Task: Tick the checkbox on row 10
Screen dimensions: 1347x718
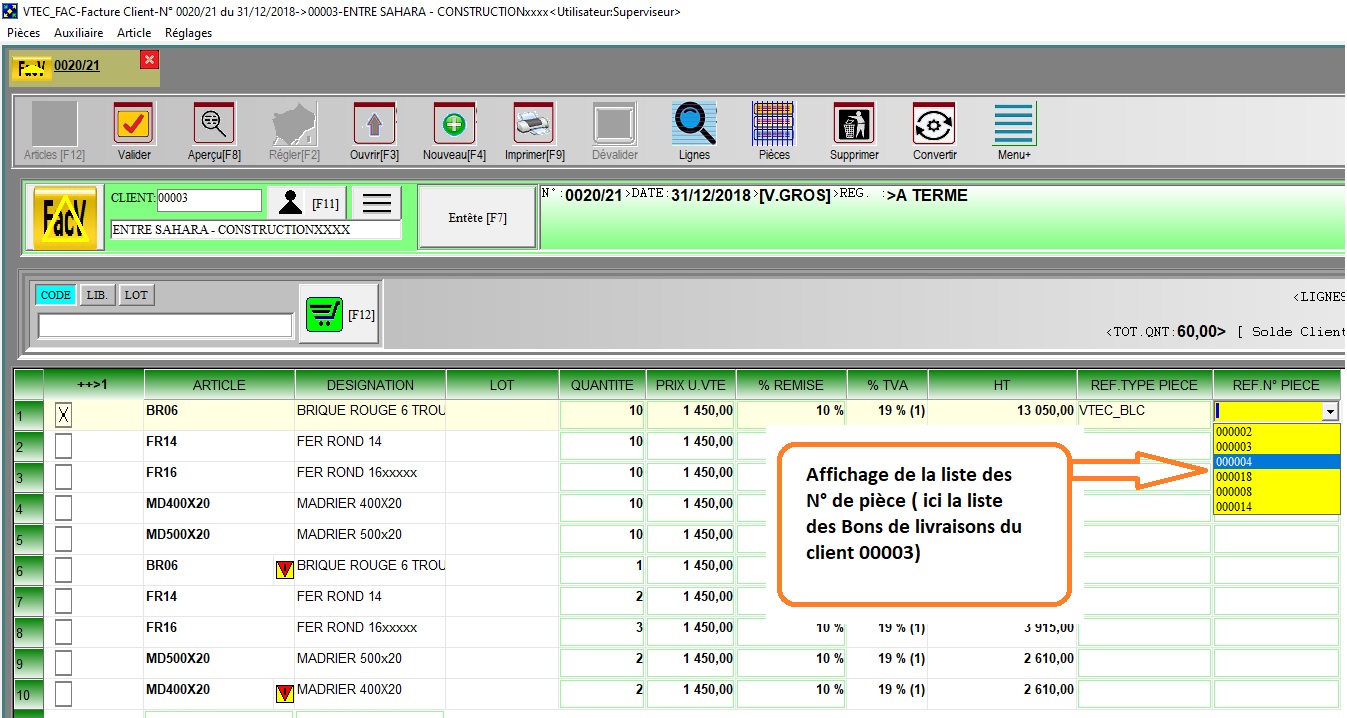Action: tap(63, 694)
